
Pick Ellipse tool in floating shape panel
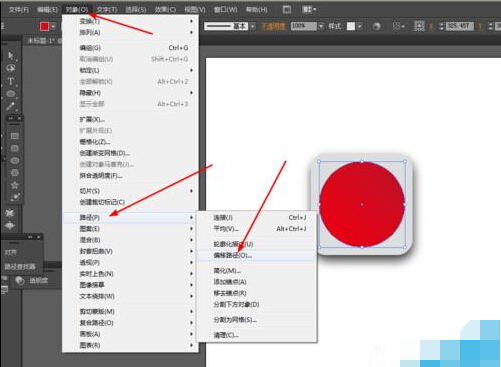click(14, 161)
